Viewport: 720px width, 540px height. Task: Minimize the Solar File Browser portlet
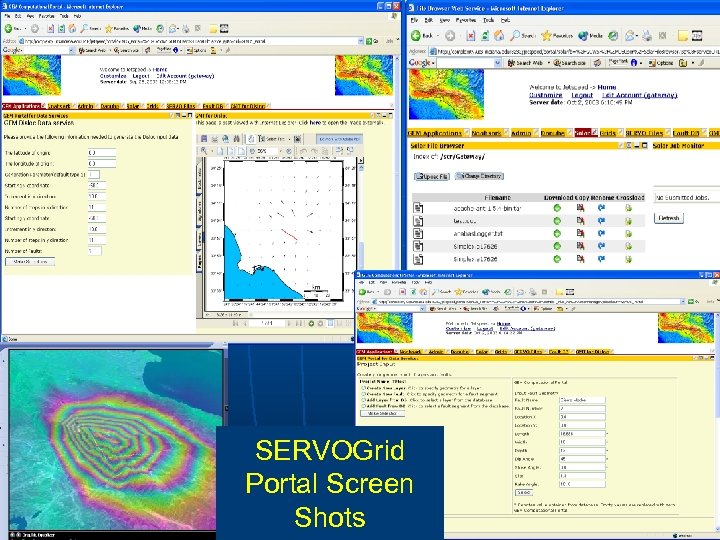pyautogui.click(x=637, y=146)
